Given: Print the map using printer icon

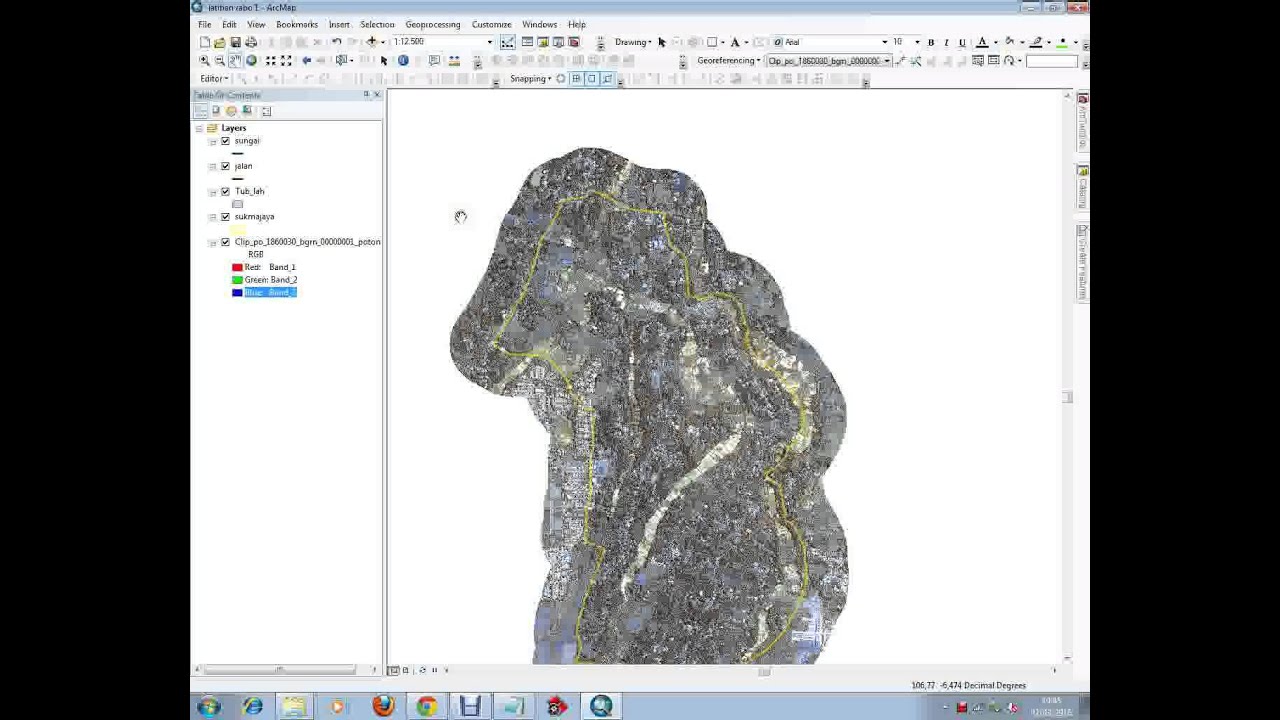Looking at the screenshot, I should (x=251, y=42).
